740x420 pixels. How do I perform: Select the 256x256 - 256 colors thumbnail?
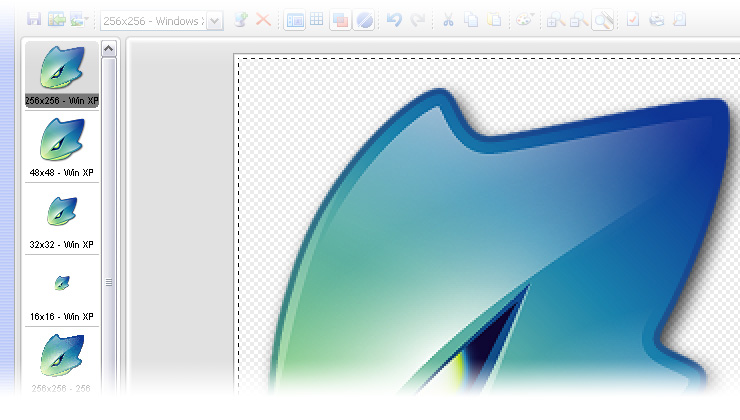(x=62, y=361)
